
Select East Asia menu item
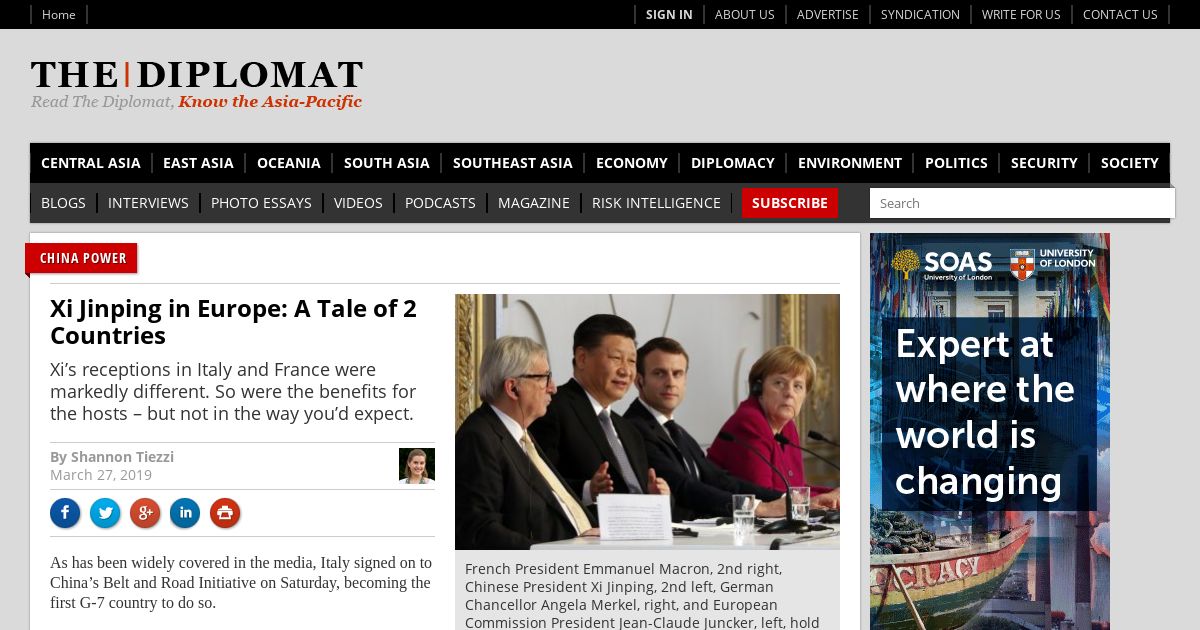point(198,163)
